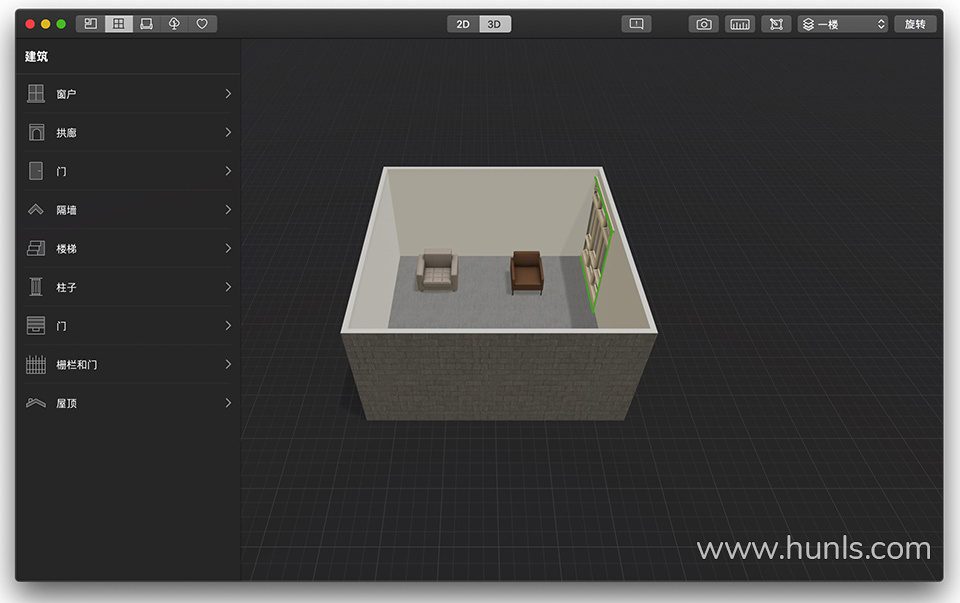Screen dimensions: 960x603
Task: Select the green-highlighted bookshelf on the wall
Action: click(x=596, y=244)
